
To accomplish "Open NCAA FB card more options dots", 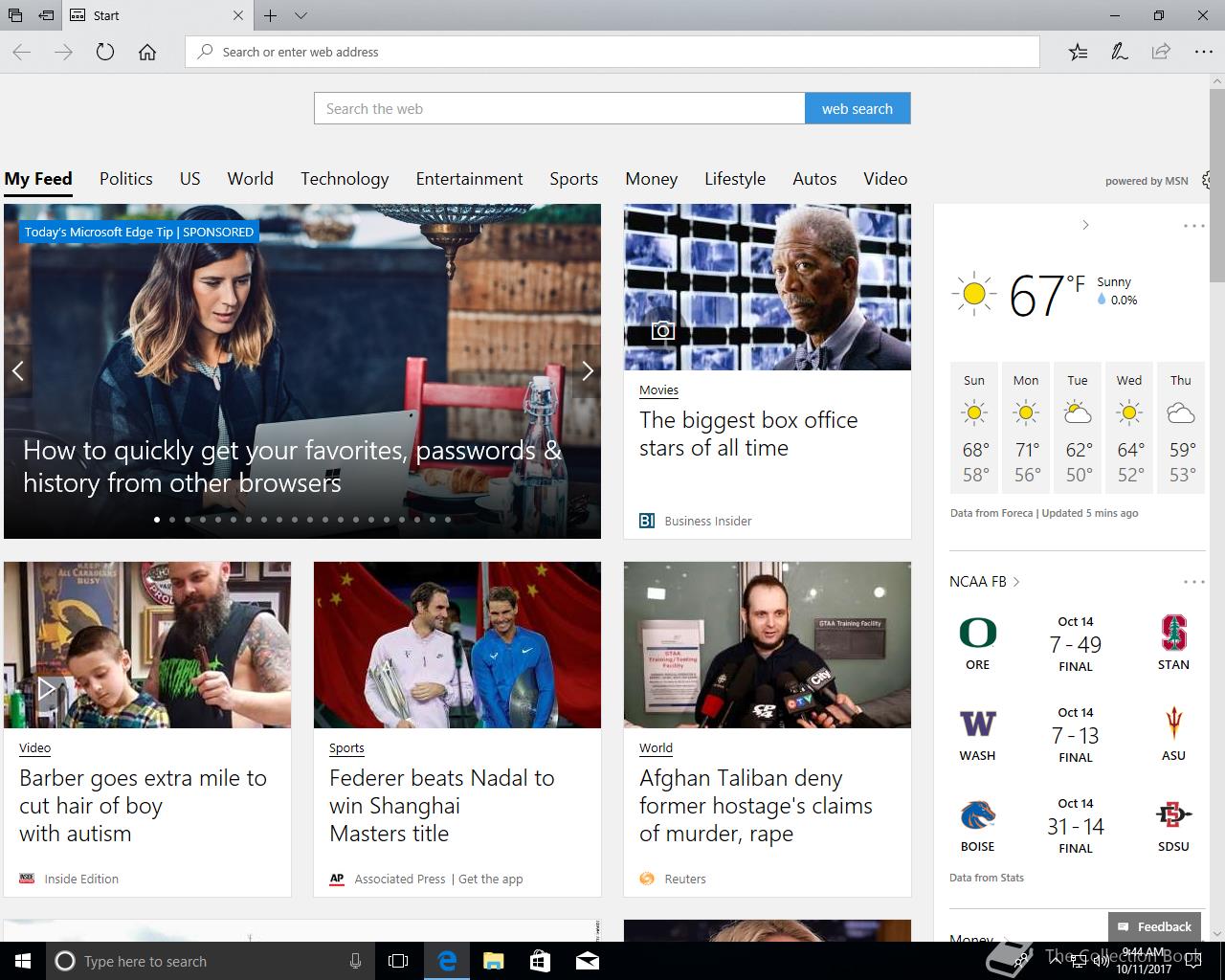I will click(1193, 582).
